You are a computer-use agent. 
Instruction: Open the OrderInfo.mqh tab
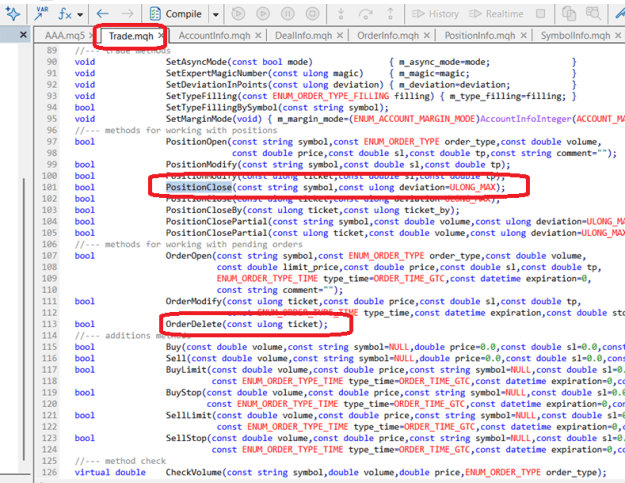[x=388, y=36]
